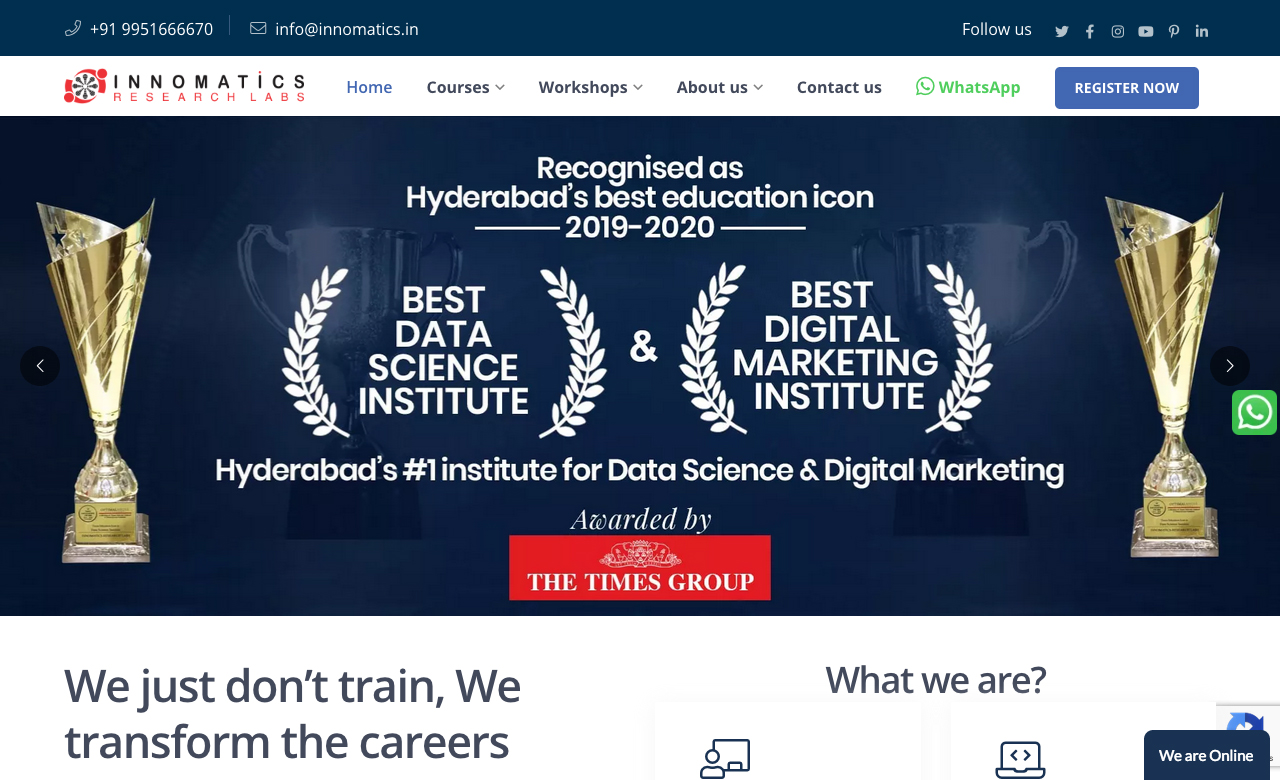Show previous slide with left arrow
Image resolution: width=1280 pixels, height=780 pixels.
[x=40, y=366]
